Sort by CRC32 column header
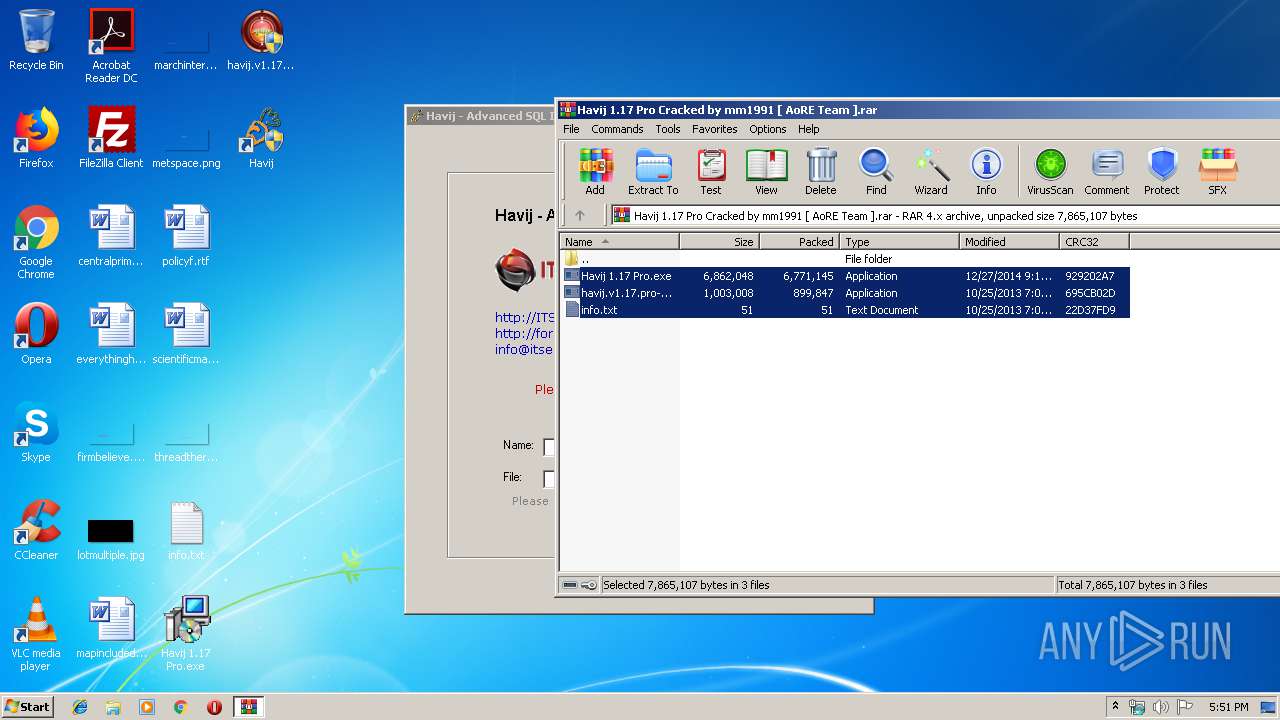The height and width of the screenshot is (720, 1280). (1095, 242)
